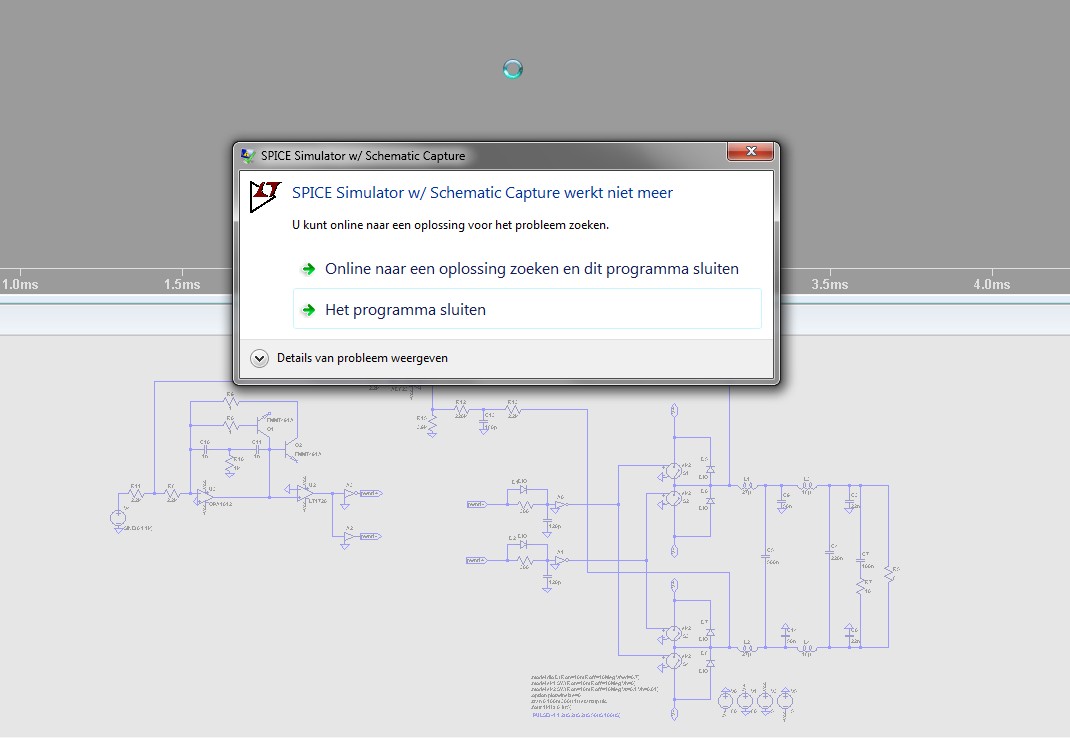Expand 'Details van probleem weergeven' chevron
Image resolution: width=1070 pixels, height=739 pixels.
coord(259,358)
